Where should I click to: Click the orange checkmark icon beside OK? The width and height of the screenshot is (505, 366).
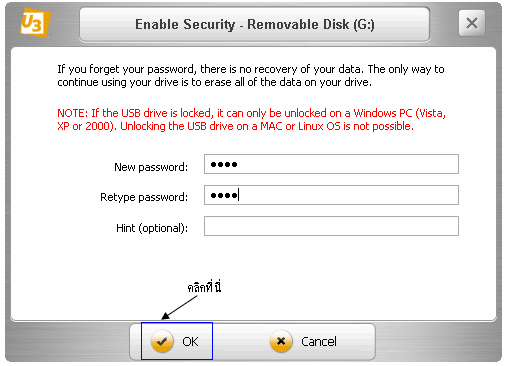(162, 341)
